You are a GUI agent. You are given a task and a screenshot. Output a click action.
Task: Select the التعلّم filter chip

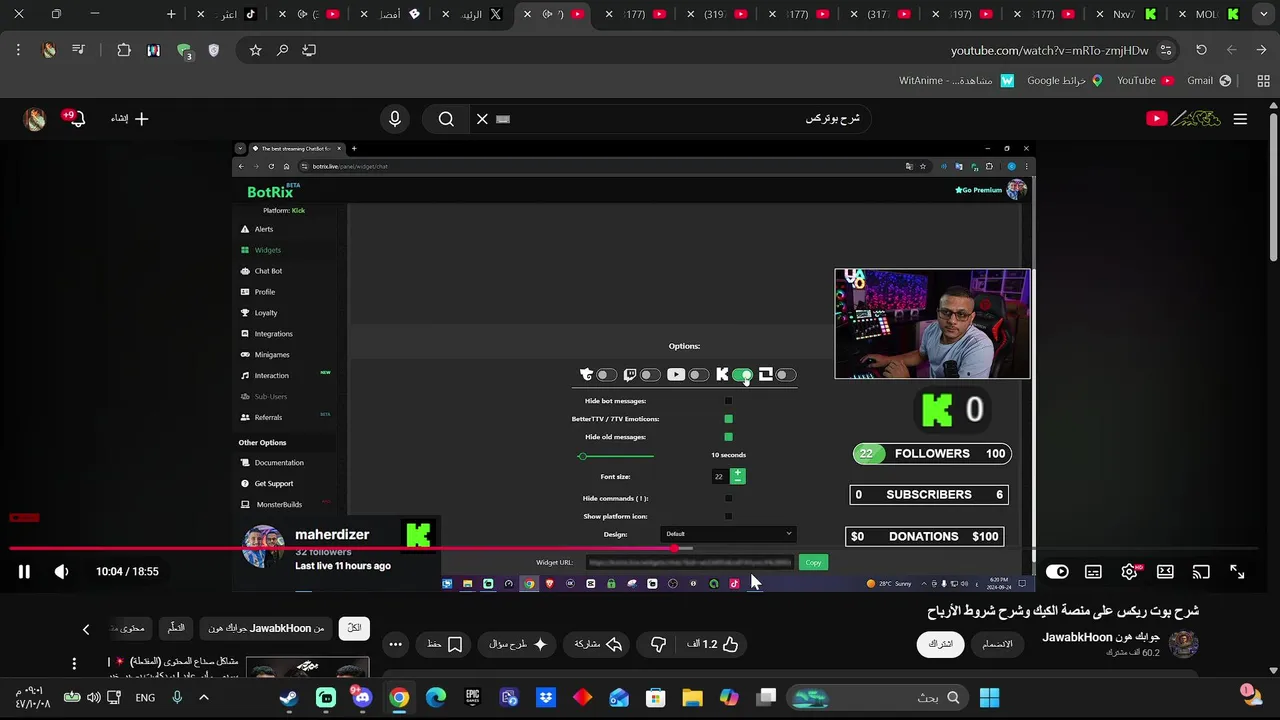(176, 628)
